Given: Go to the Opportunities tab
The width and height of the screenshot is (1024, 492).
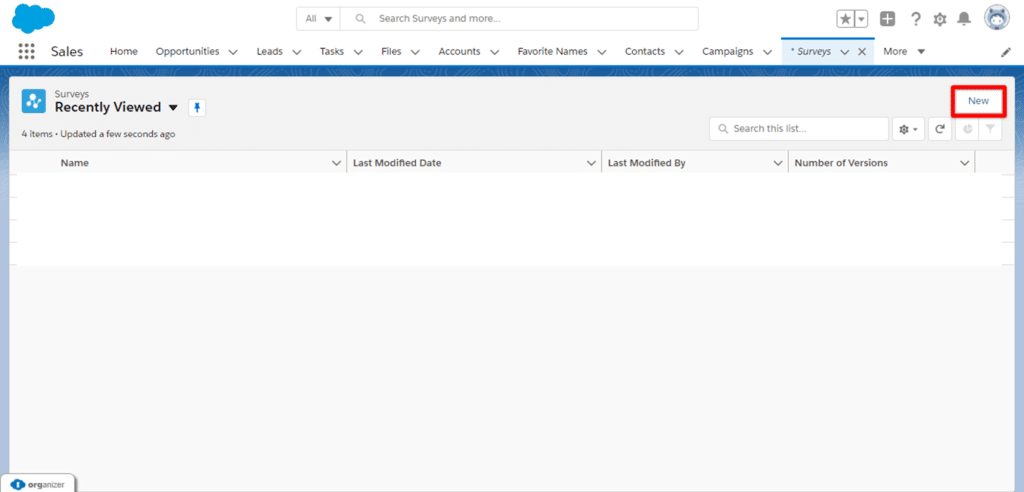Looking at the screenshot, I should click(x=187, y=52).
